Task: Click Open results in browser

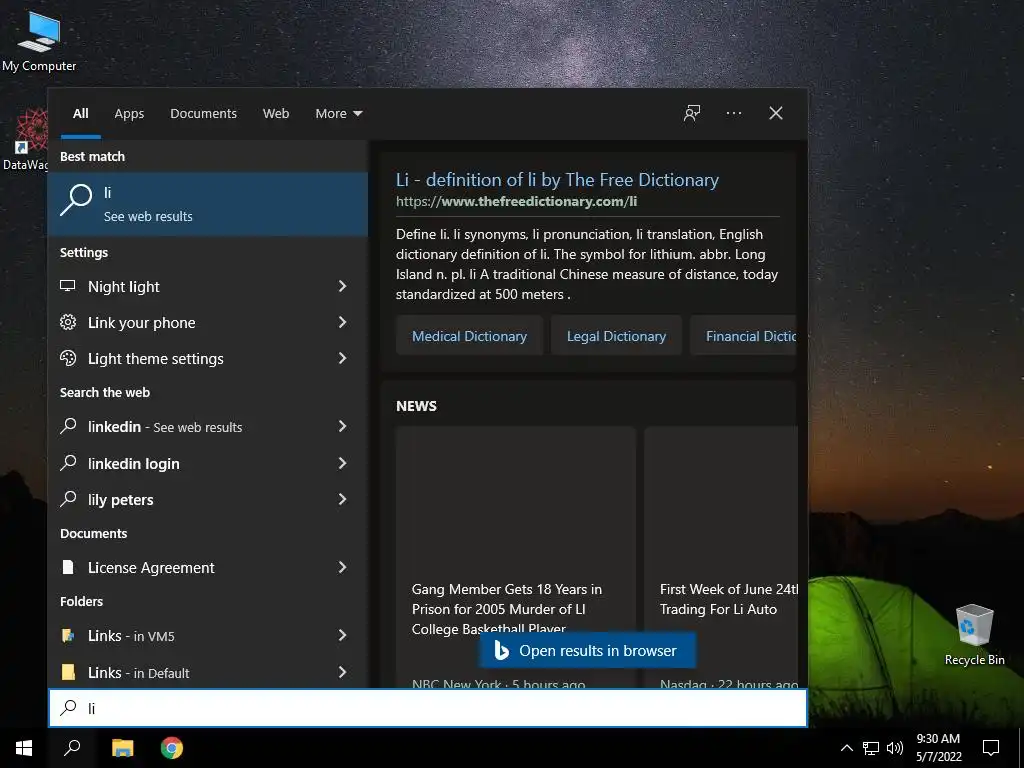Action: tap(587, 650)
